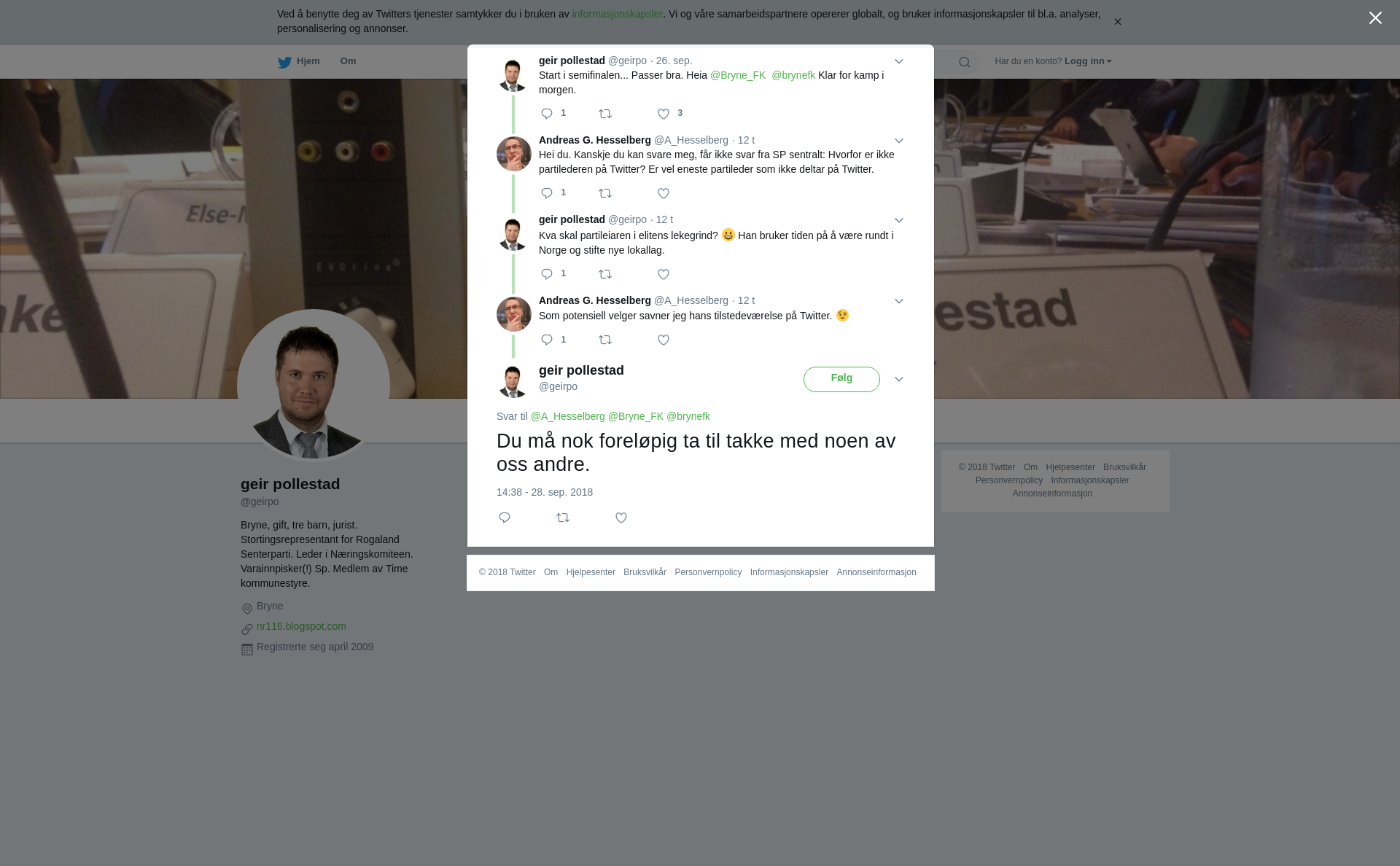Reply to the main tweet via speech bubble
1400x866 pixels.
point(505,518)
